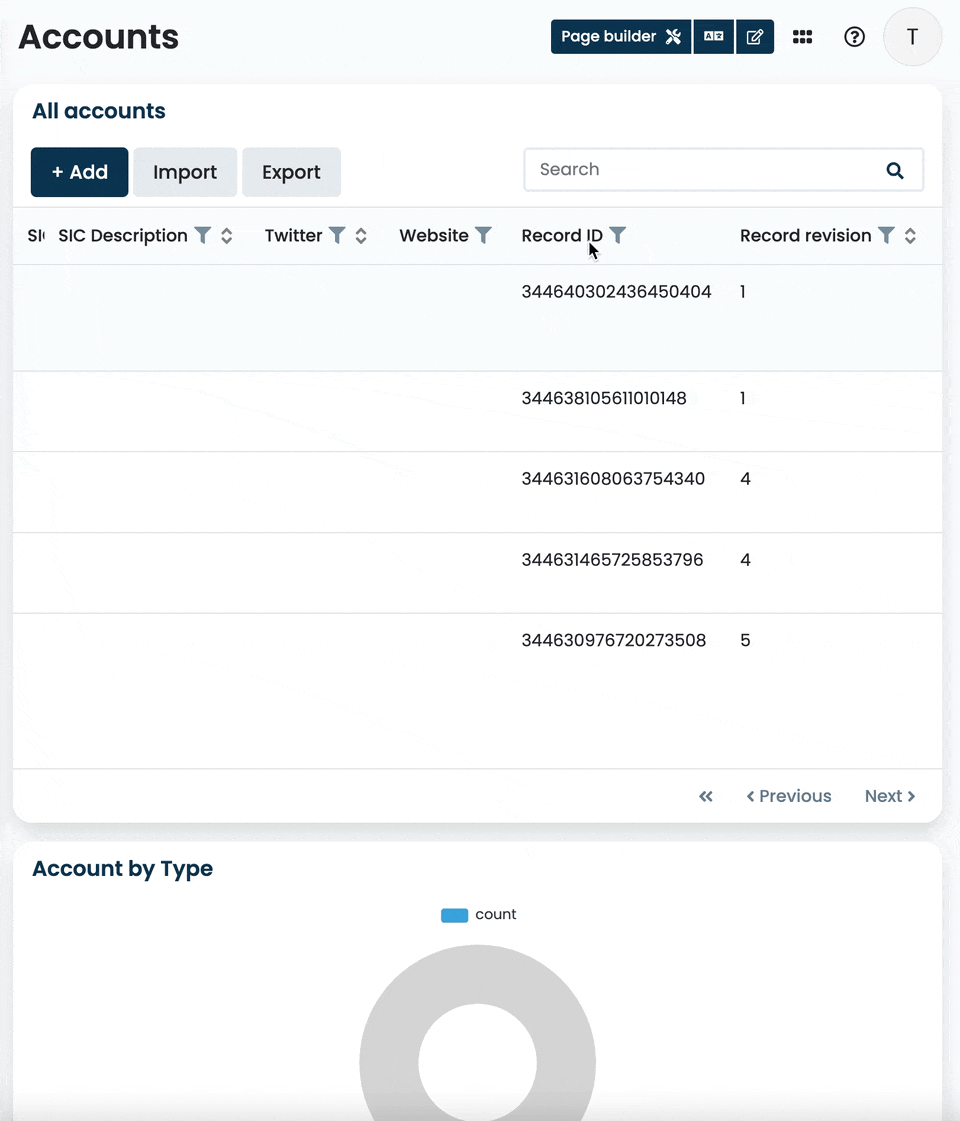Open the help question mark icon
Image resolution: width=960 pixels, height=1121 pixels.
(854, 36)
